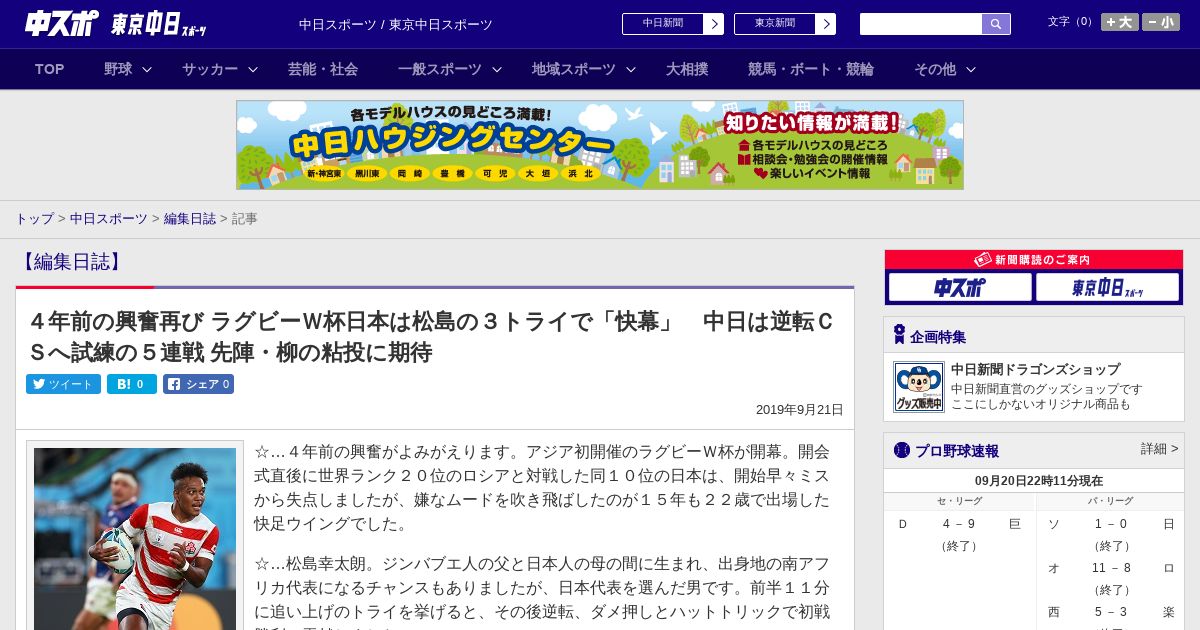The height and width of the screenshot is (630, 1200).
Task: Focus the header search input field
Action: tap(921, 24)
